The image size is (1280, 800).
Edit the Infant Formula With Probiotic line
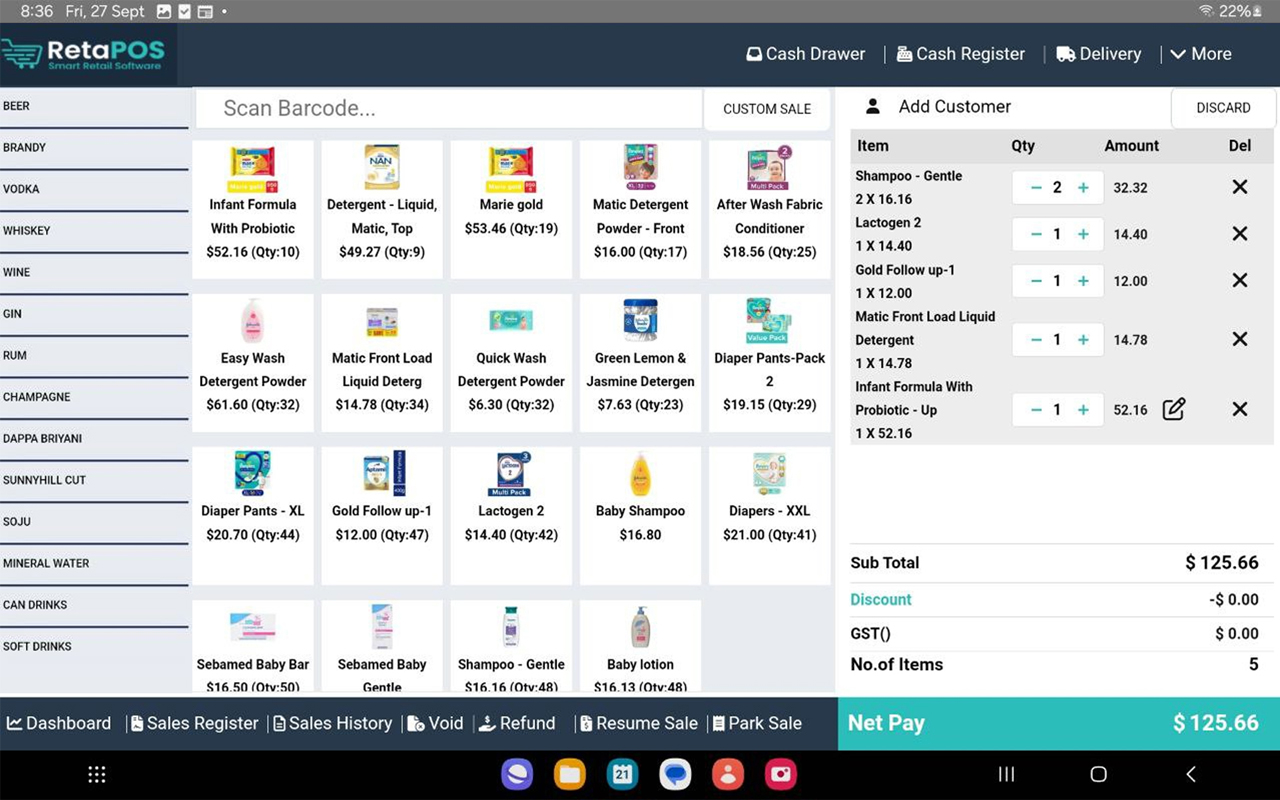click(x=1174, y=409)
